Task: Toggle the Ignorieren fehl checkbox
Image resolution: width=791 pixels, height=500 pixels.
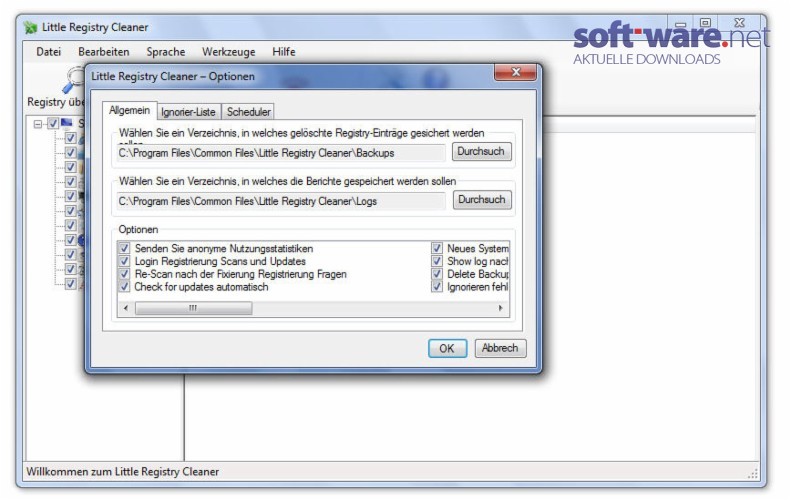Action: pyautogui.click(x=437, y=287)
